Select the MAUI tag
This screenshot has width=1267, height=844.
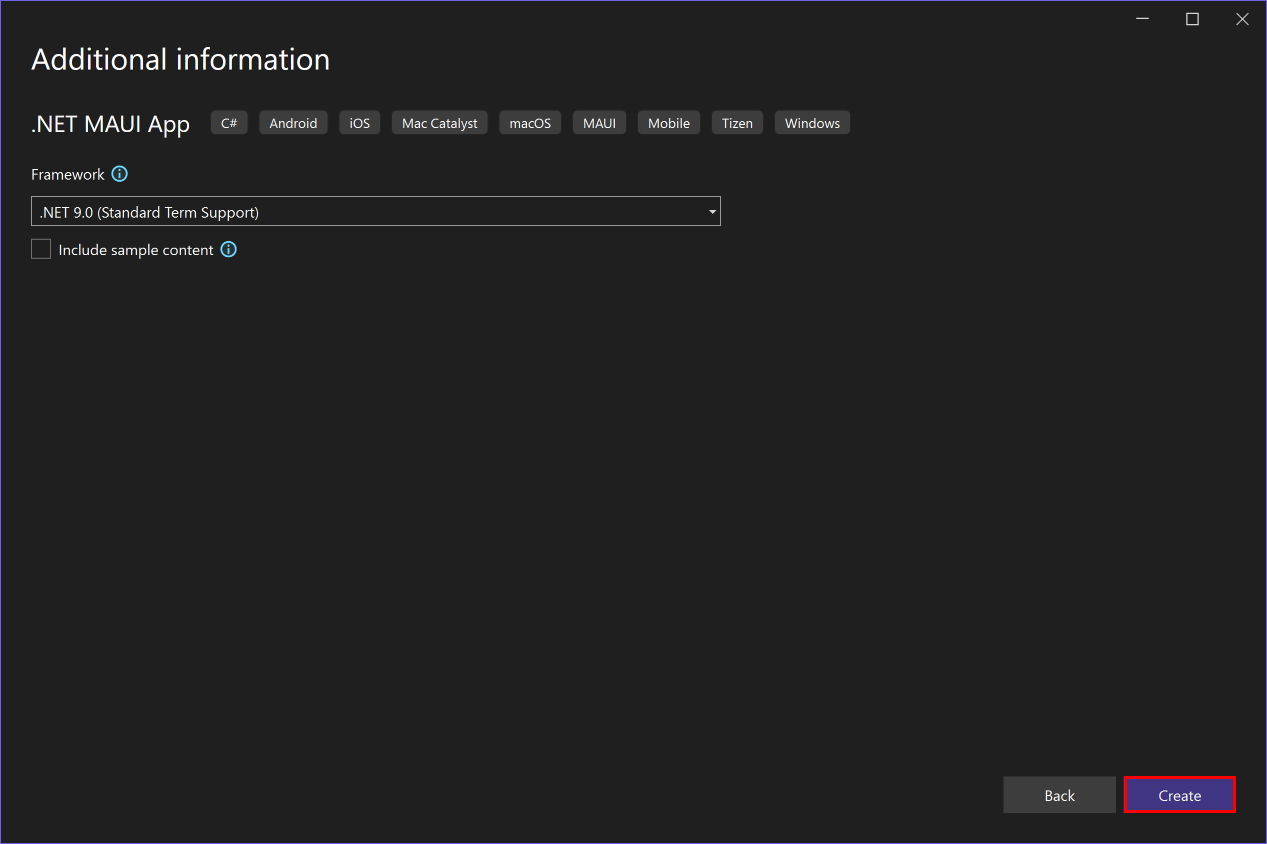tap(598, 122)
